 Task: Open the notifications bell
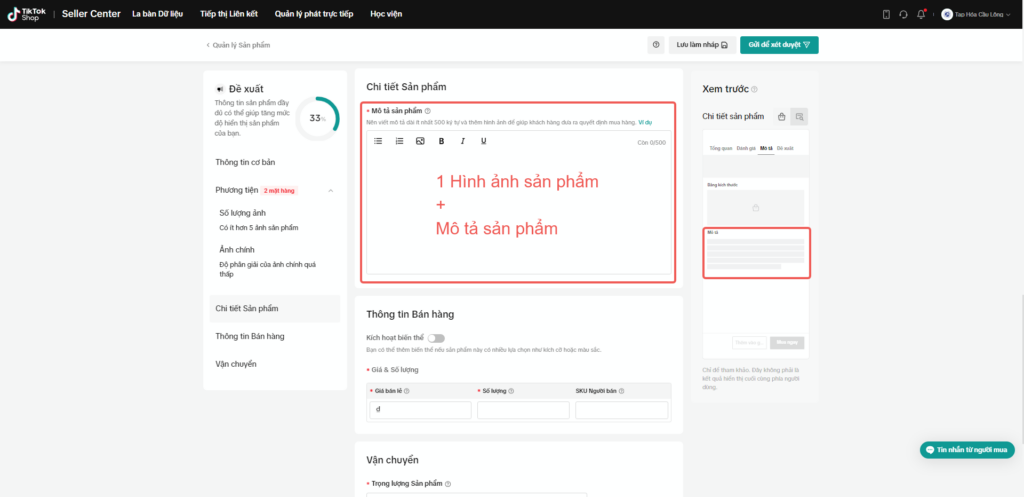tap(921, 14)
